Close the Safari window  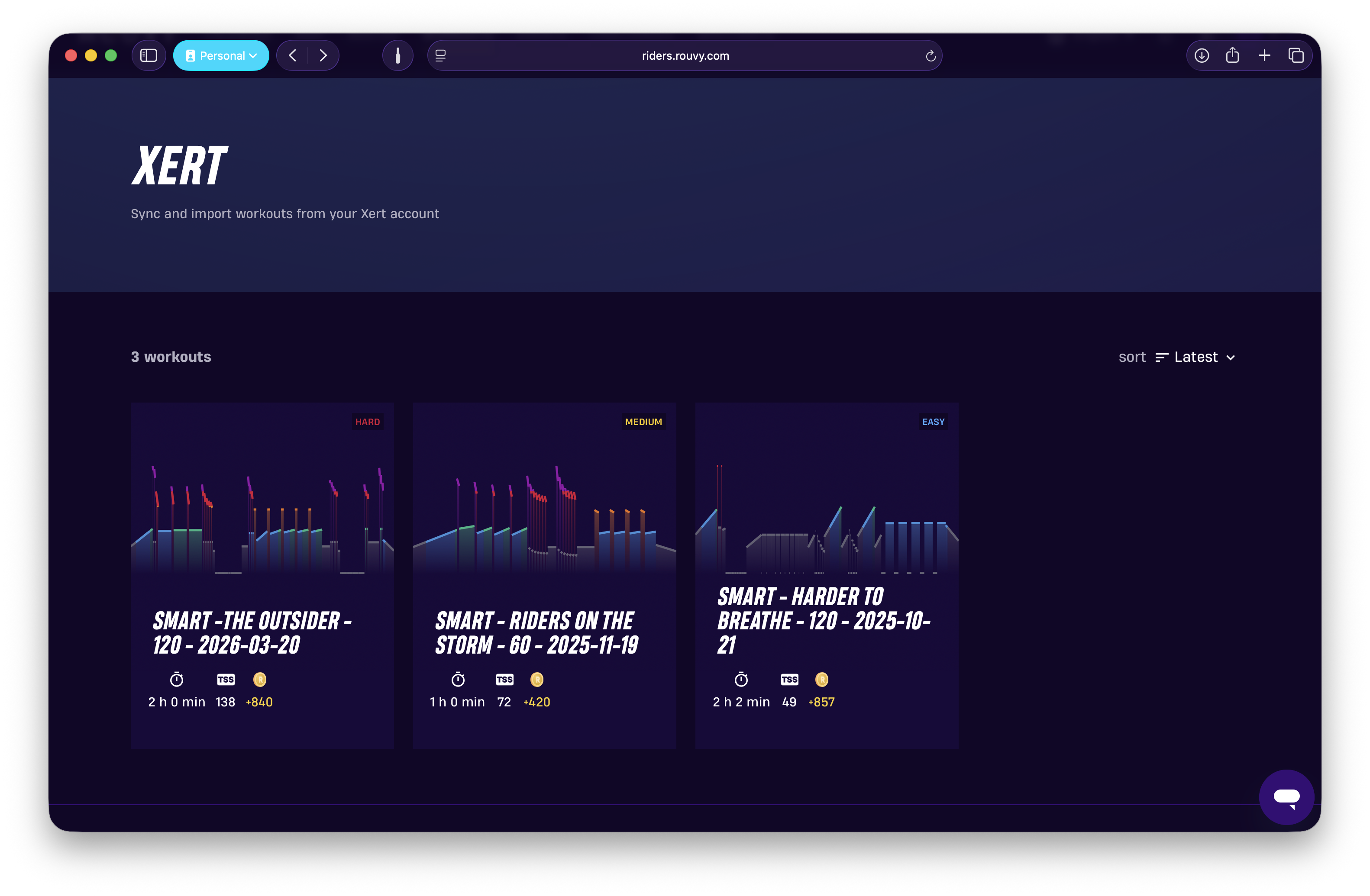pos(71,56)
